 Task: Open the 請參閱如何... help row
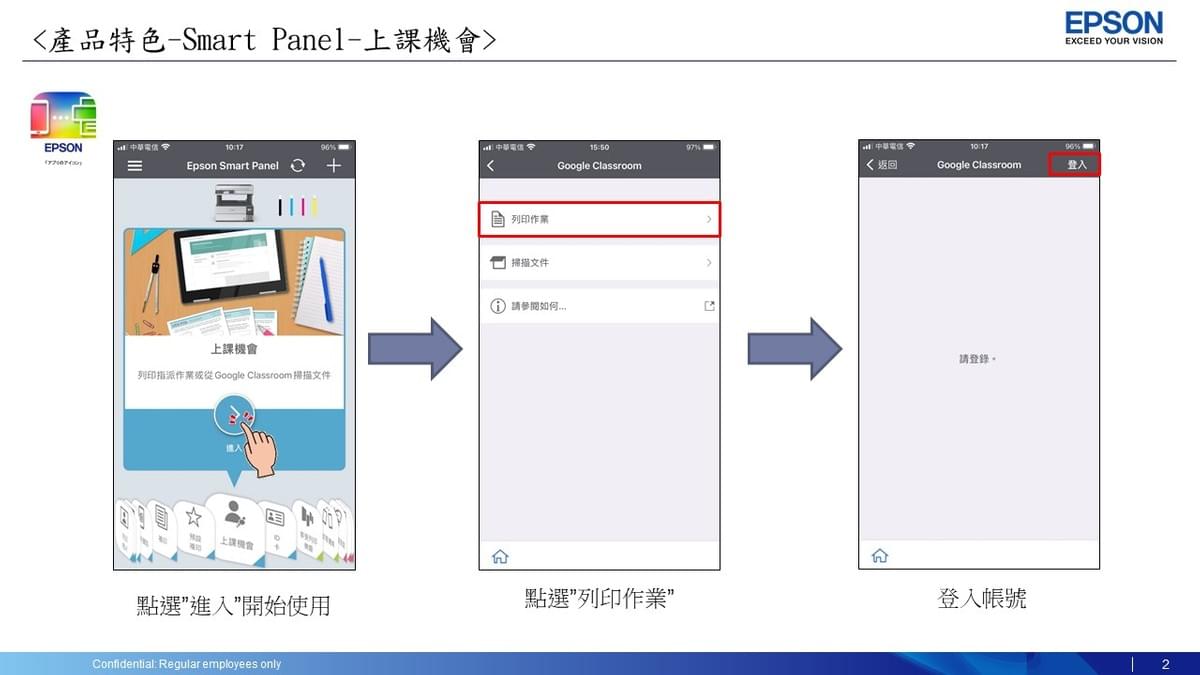pyautogui.click(x=599, y=306)
